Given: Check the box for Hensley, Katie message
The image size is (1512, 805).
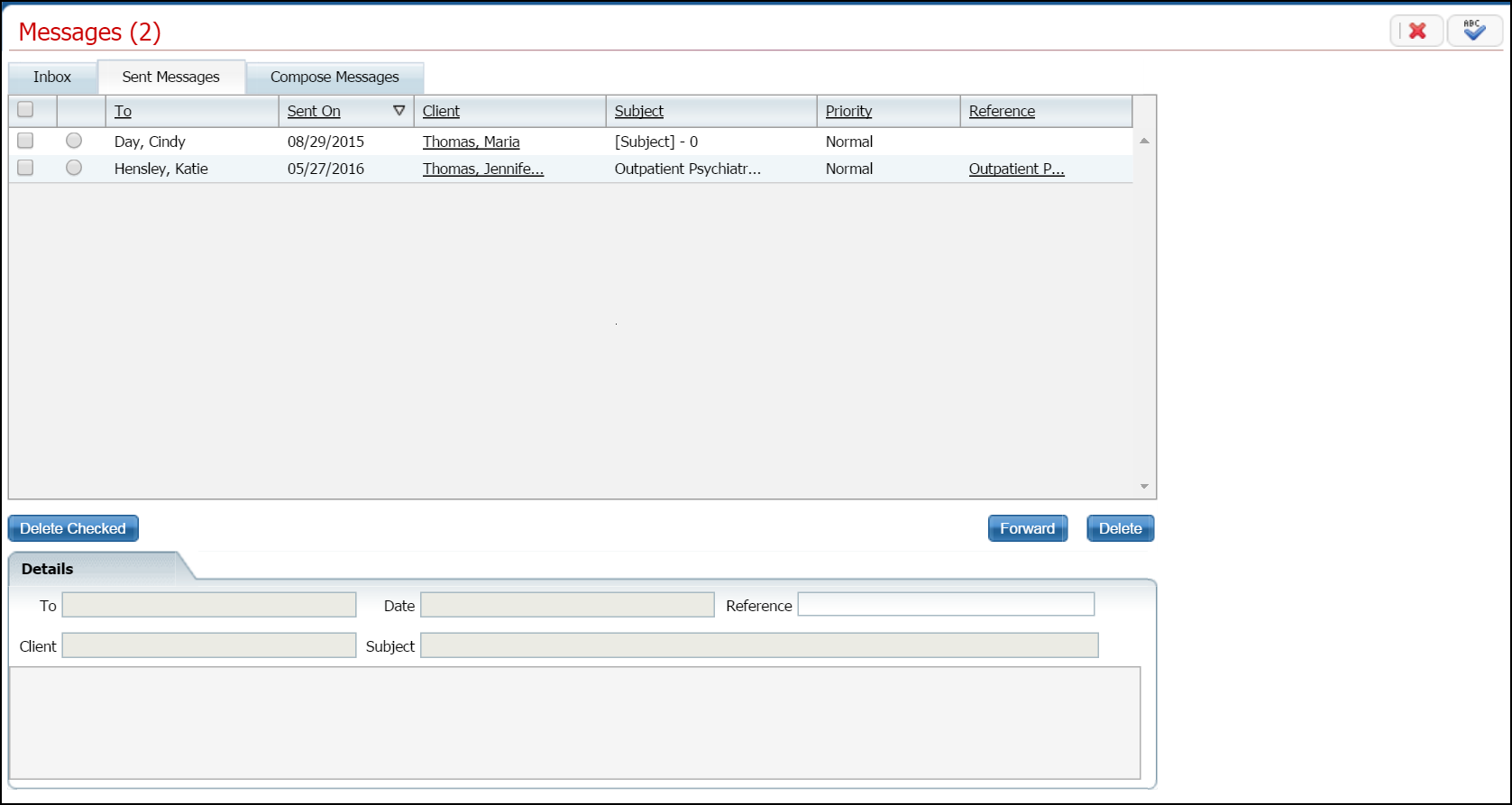Looking at the screenshot, I should 25,169.
